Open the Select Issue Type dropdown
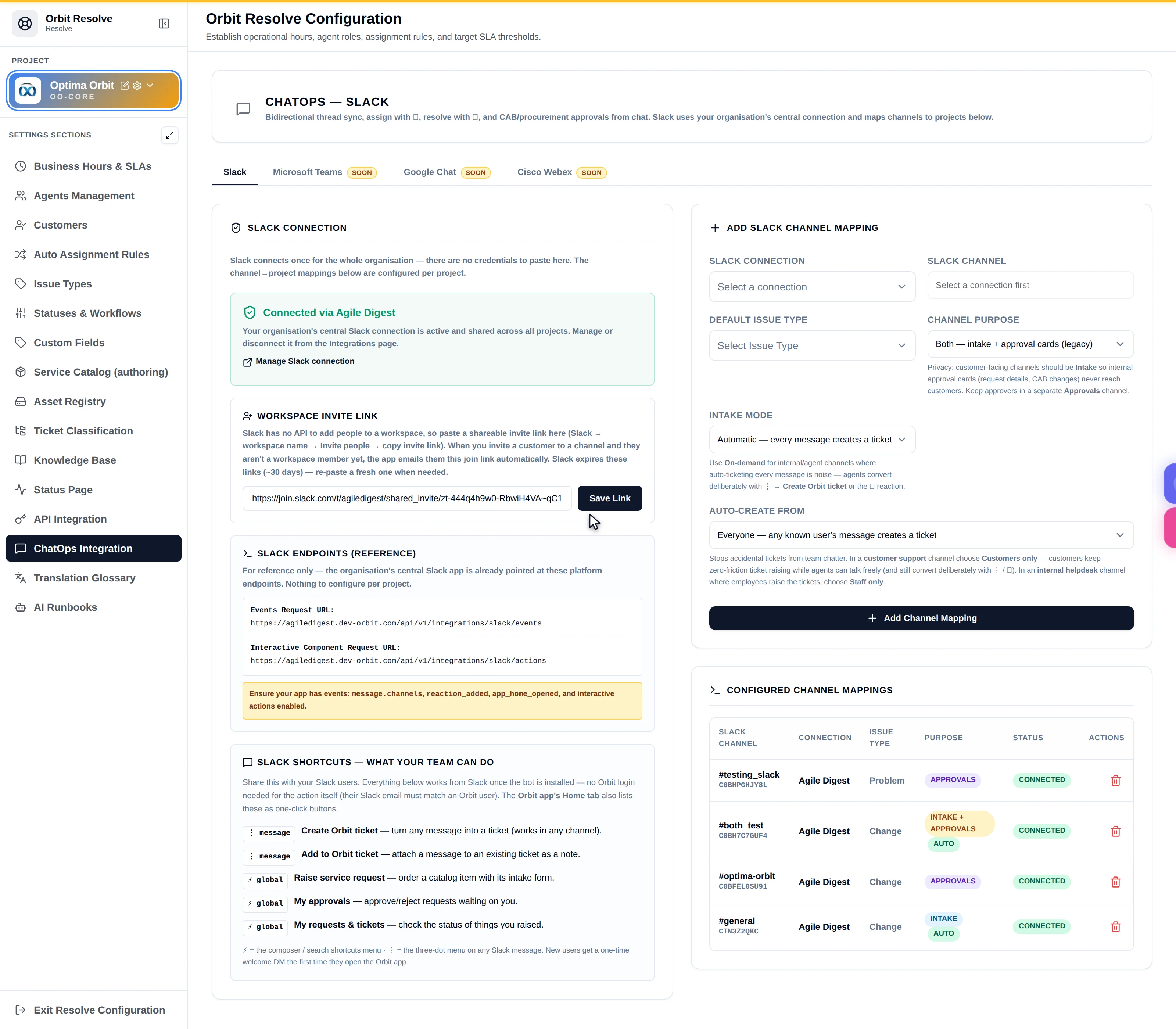 click(812, 346)
